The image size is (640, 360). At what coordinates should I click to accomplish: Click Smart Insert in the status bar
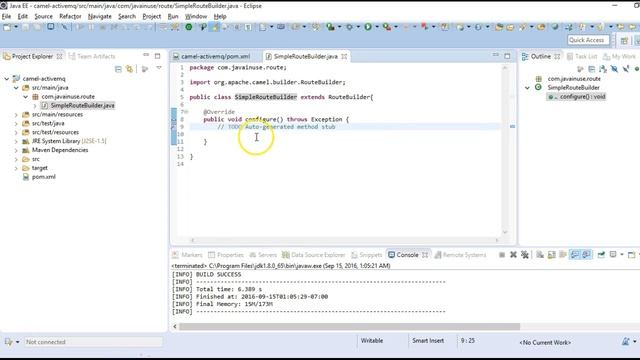[428, 340]
